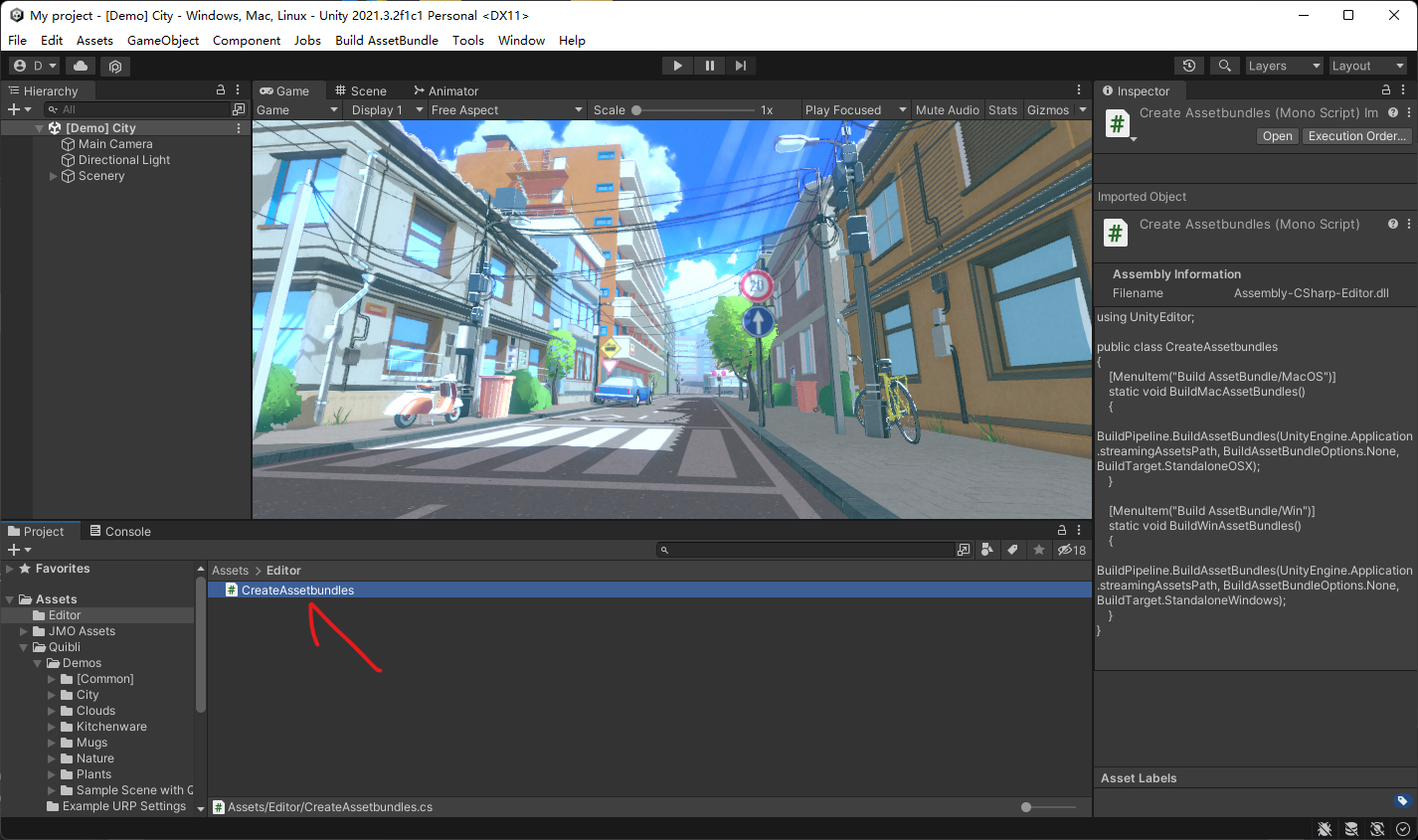Open the Window menu
Screen dimensions: 1418x840
(x=521, y=41)
